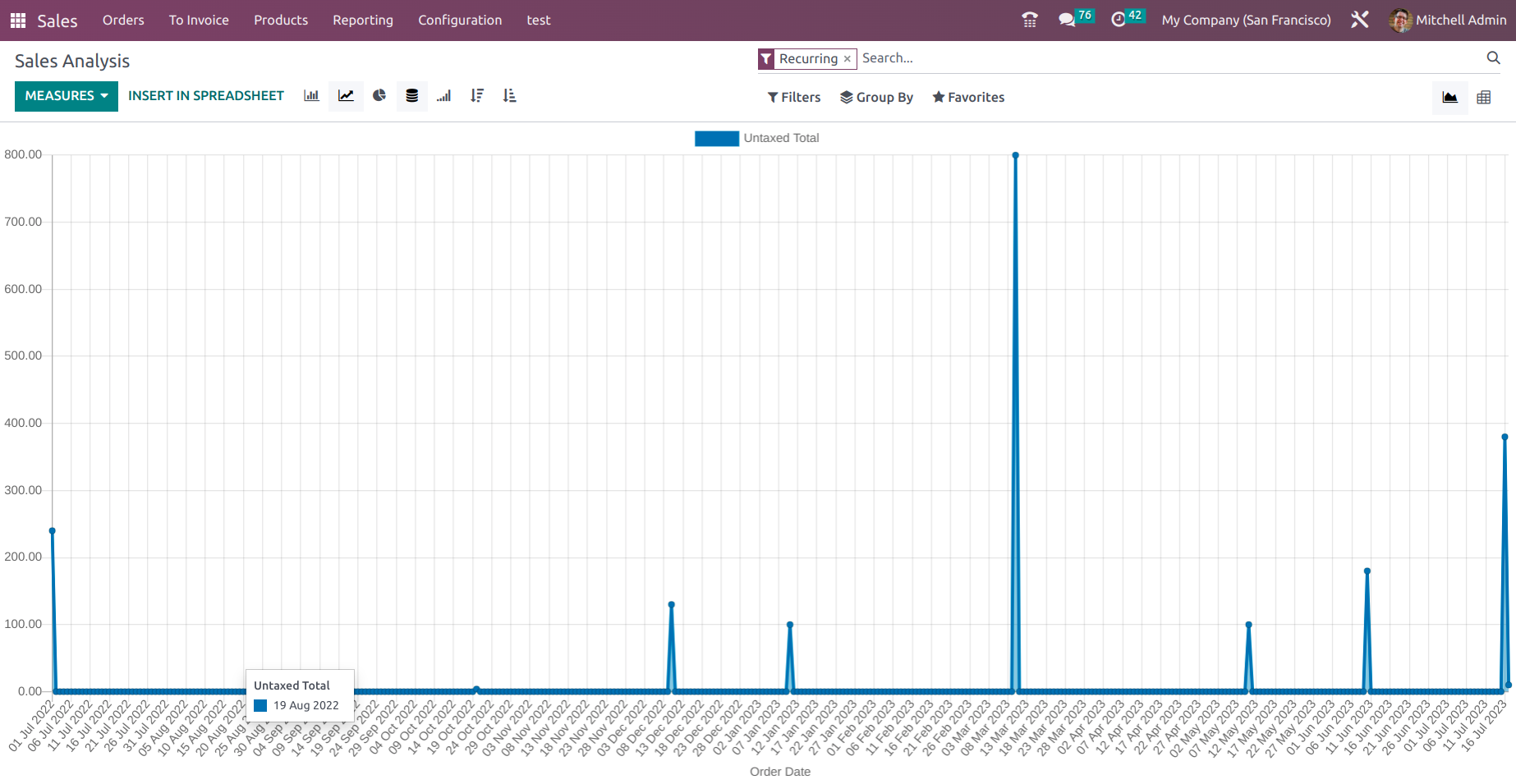
Task: Expand the Group By options
Action: click(876, 97)
